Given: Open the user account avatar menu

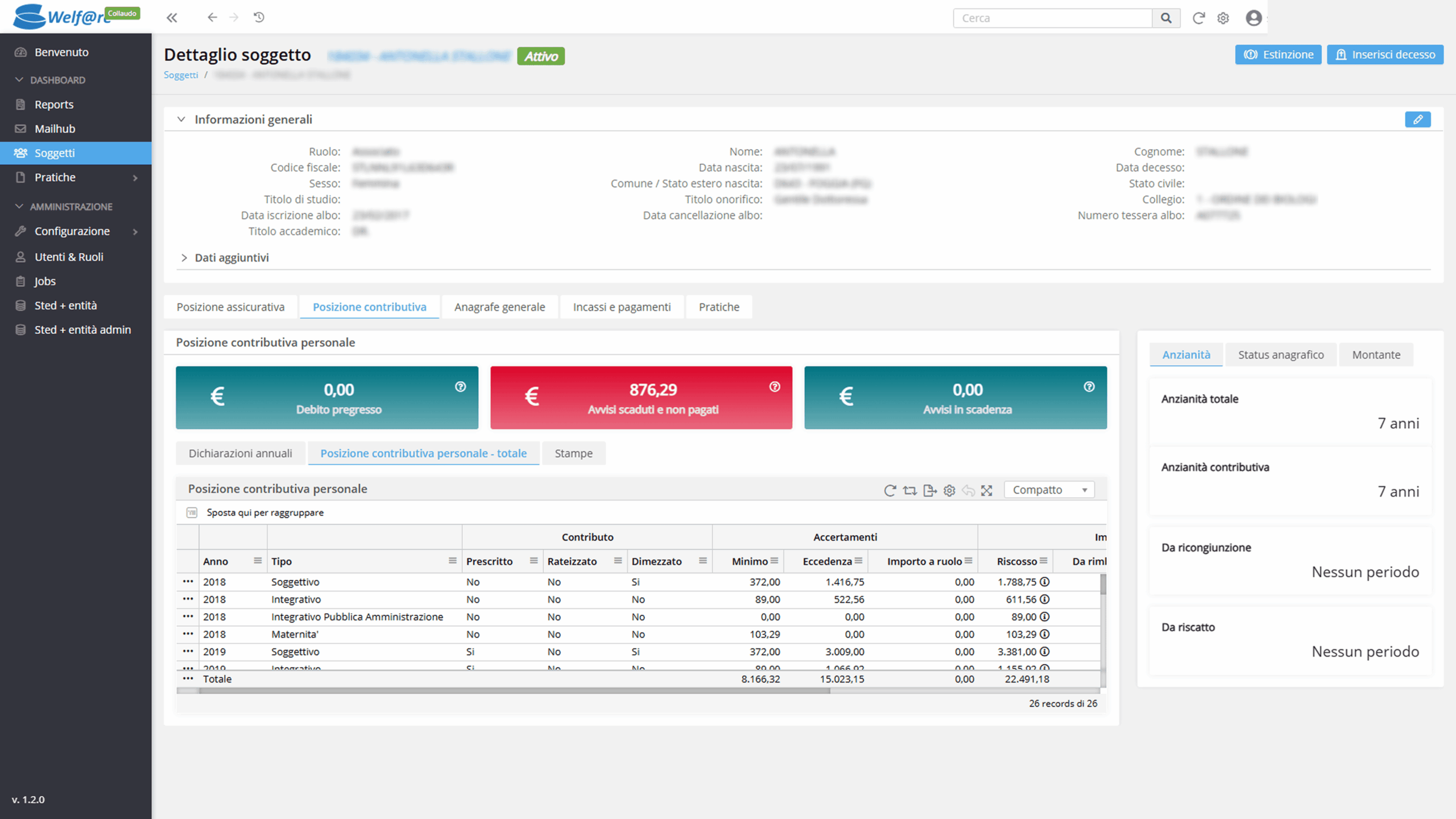Looking at the screenshot, I should [x=1254, y=18].
